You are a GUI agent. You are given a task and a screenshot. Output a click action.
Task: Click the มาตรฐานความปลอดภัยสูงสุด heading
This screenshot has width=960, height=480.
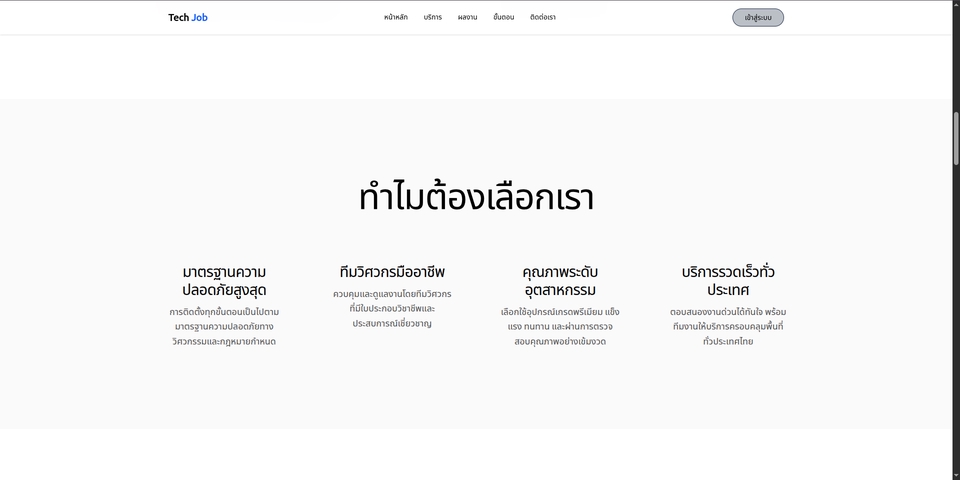point(224,281)
